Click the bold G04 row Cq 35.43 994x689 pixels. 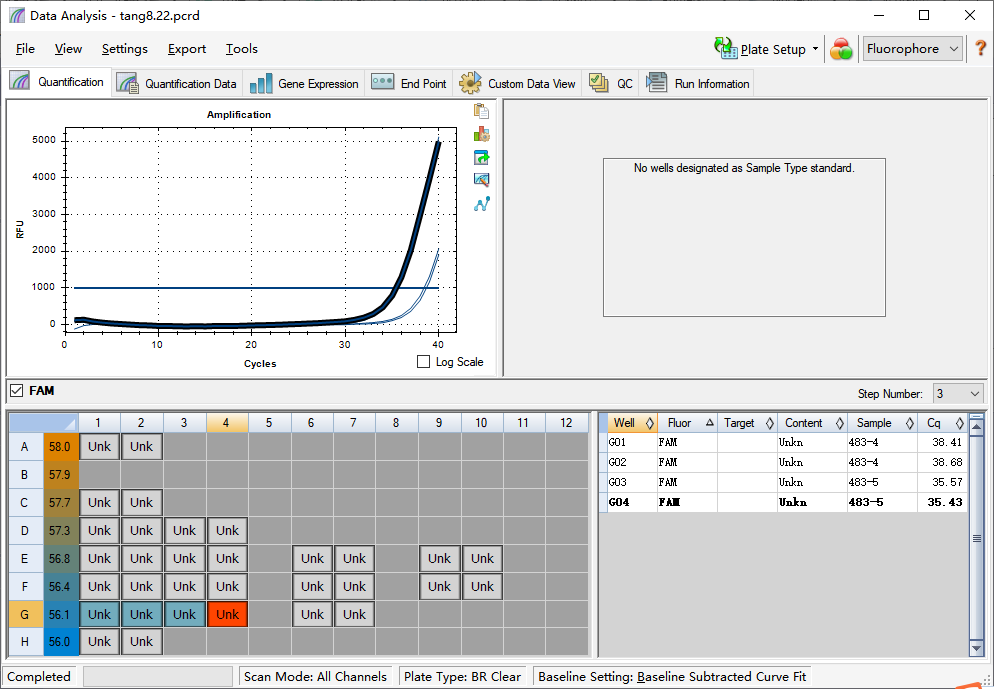coord(945,502)
